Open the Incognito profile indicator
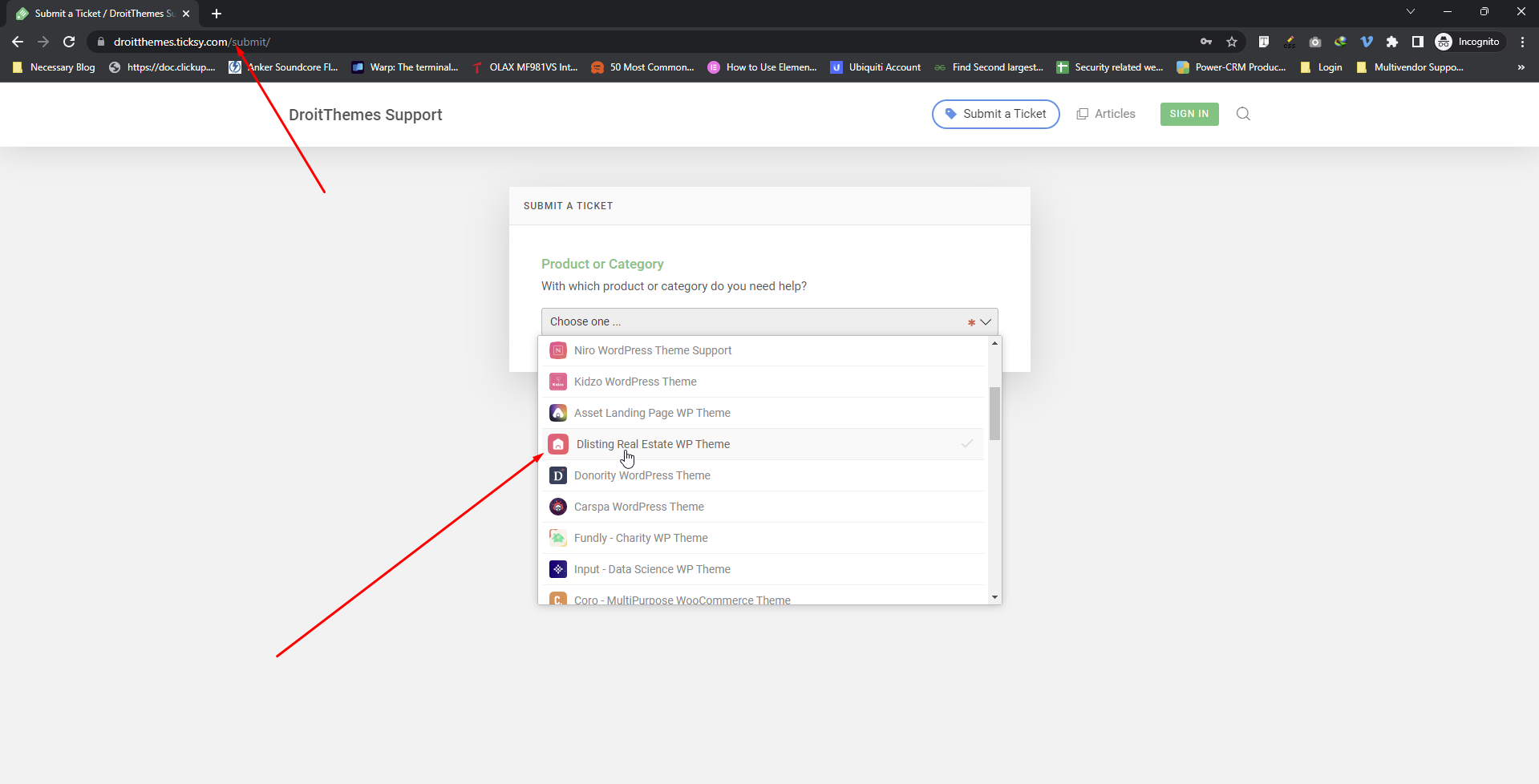The image size is (1539, 784). 1468,42
